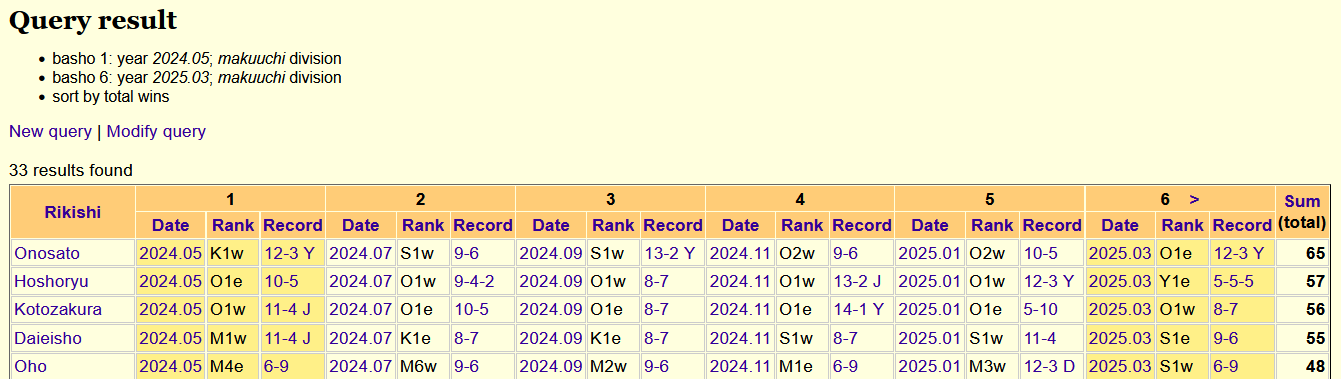Open rikishi Onosato's profile link
The height and width of the screenshot is (379, 1341).
pyautogui.click(x=47, y=254)
